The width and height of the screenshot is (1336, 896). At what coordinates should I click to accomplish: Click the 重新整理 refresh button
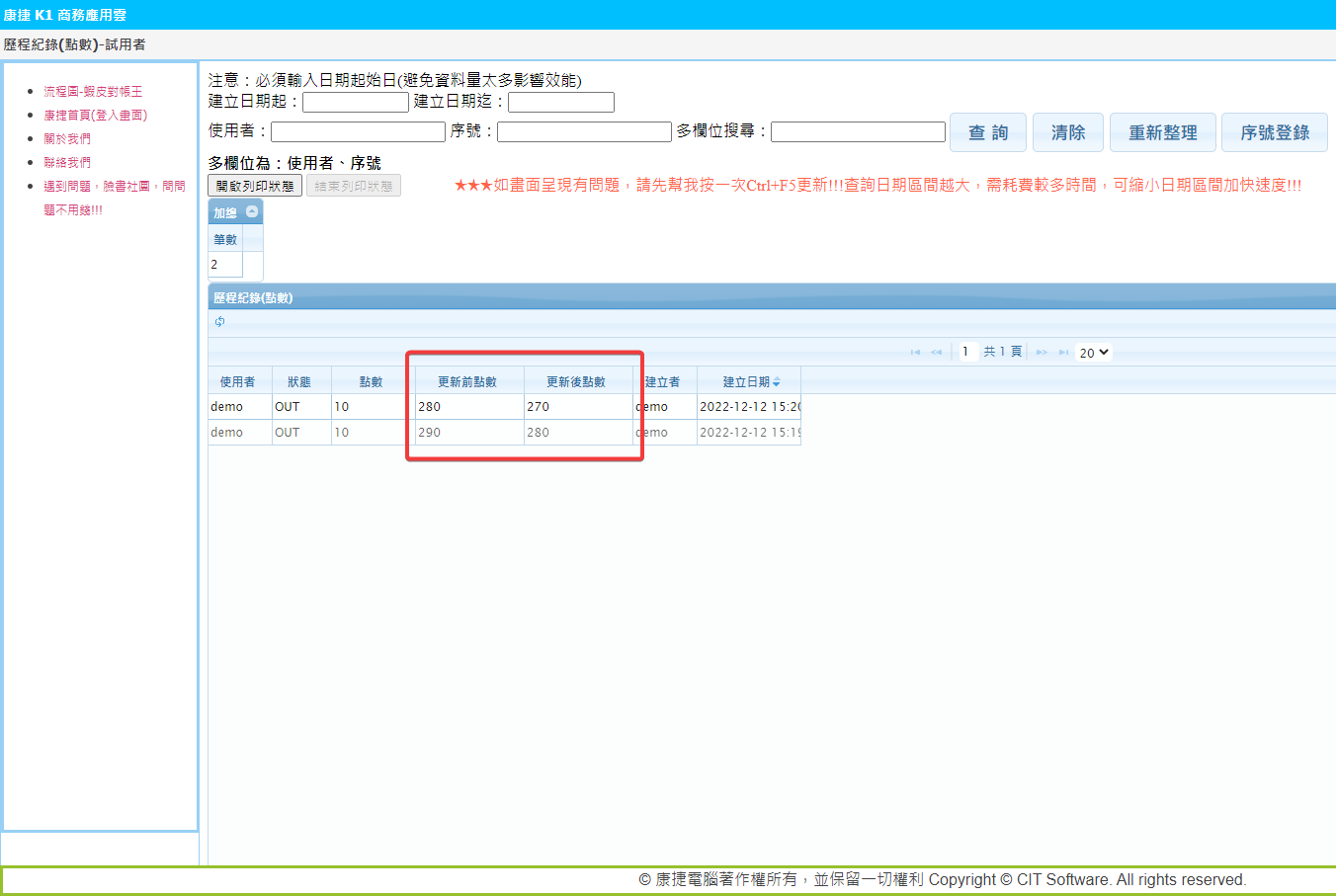(1162, 132)
